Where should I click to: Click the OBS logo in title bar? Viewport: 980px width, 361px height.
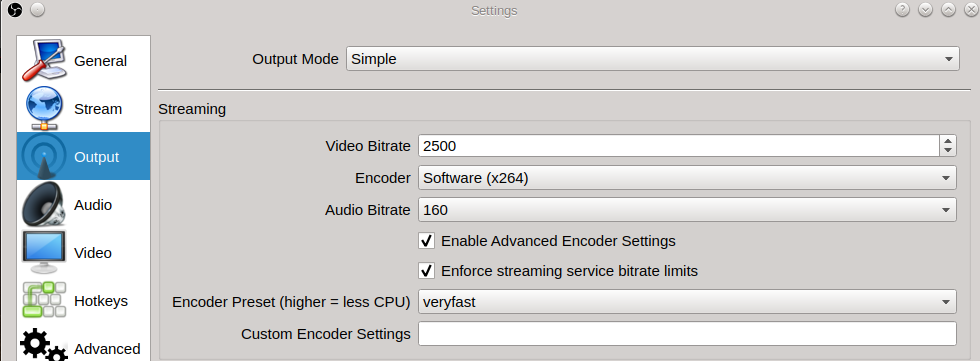[x=15, y=10]
